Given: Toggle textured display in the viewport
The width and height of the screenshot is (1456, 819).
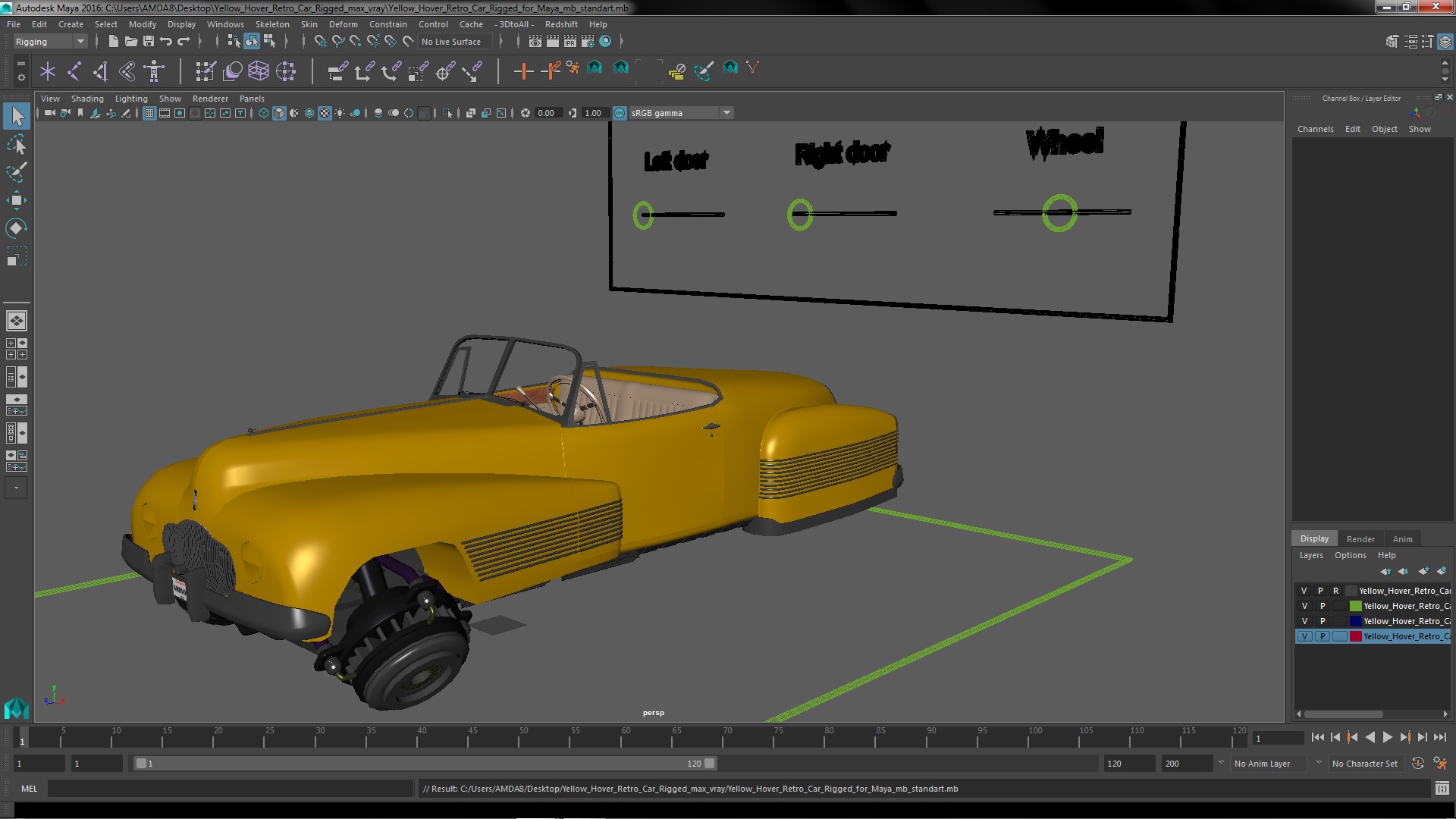Looking at the screenshot, I should pyautogui.click(x=325, y=113).
